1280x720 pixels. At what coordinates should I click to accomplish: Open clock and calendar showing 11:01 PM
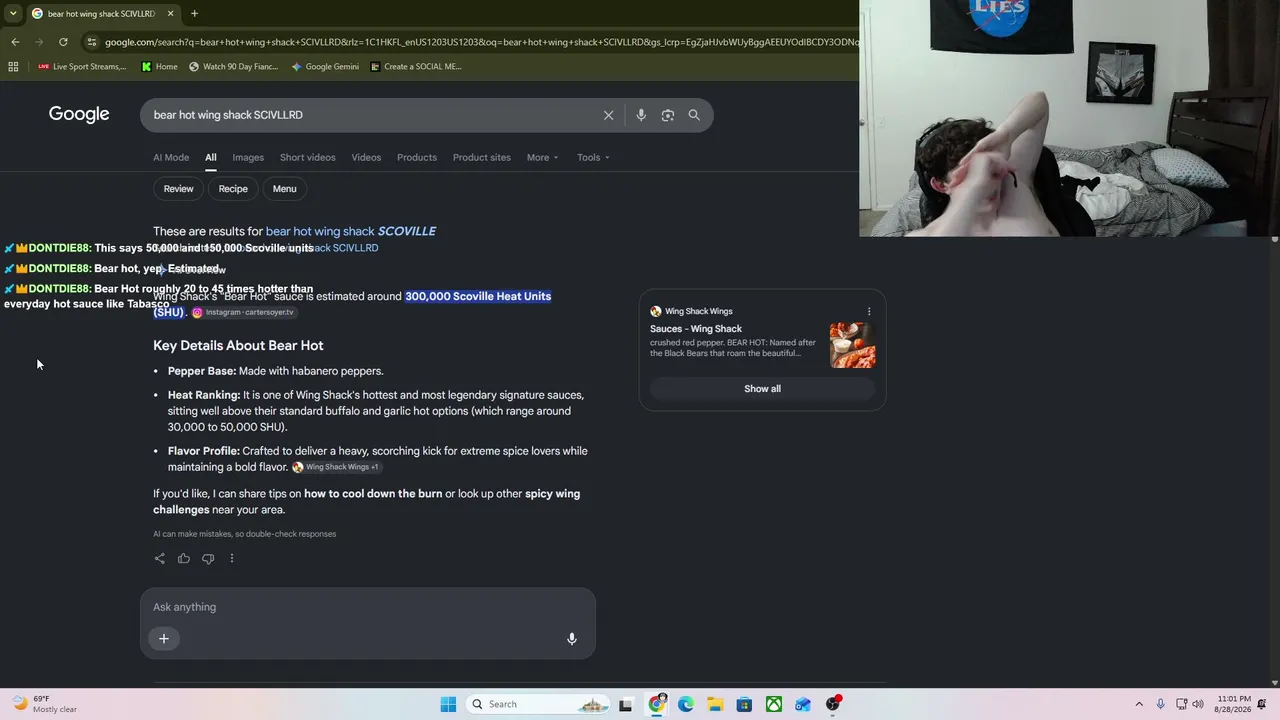pos(1233,704)
